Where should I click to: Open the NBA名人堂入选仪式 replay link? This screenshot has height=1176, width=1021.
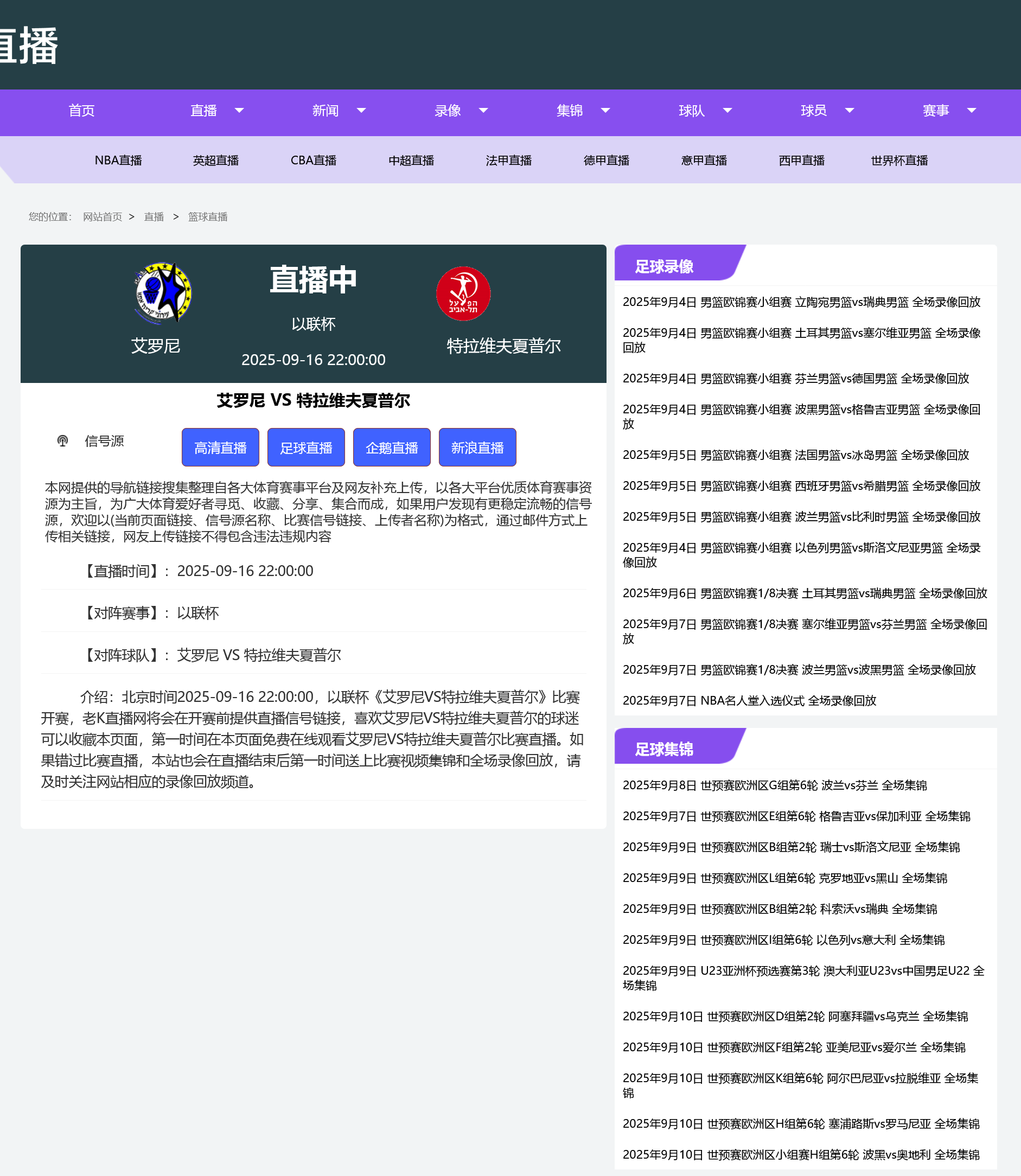[x=749, y=700]
